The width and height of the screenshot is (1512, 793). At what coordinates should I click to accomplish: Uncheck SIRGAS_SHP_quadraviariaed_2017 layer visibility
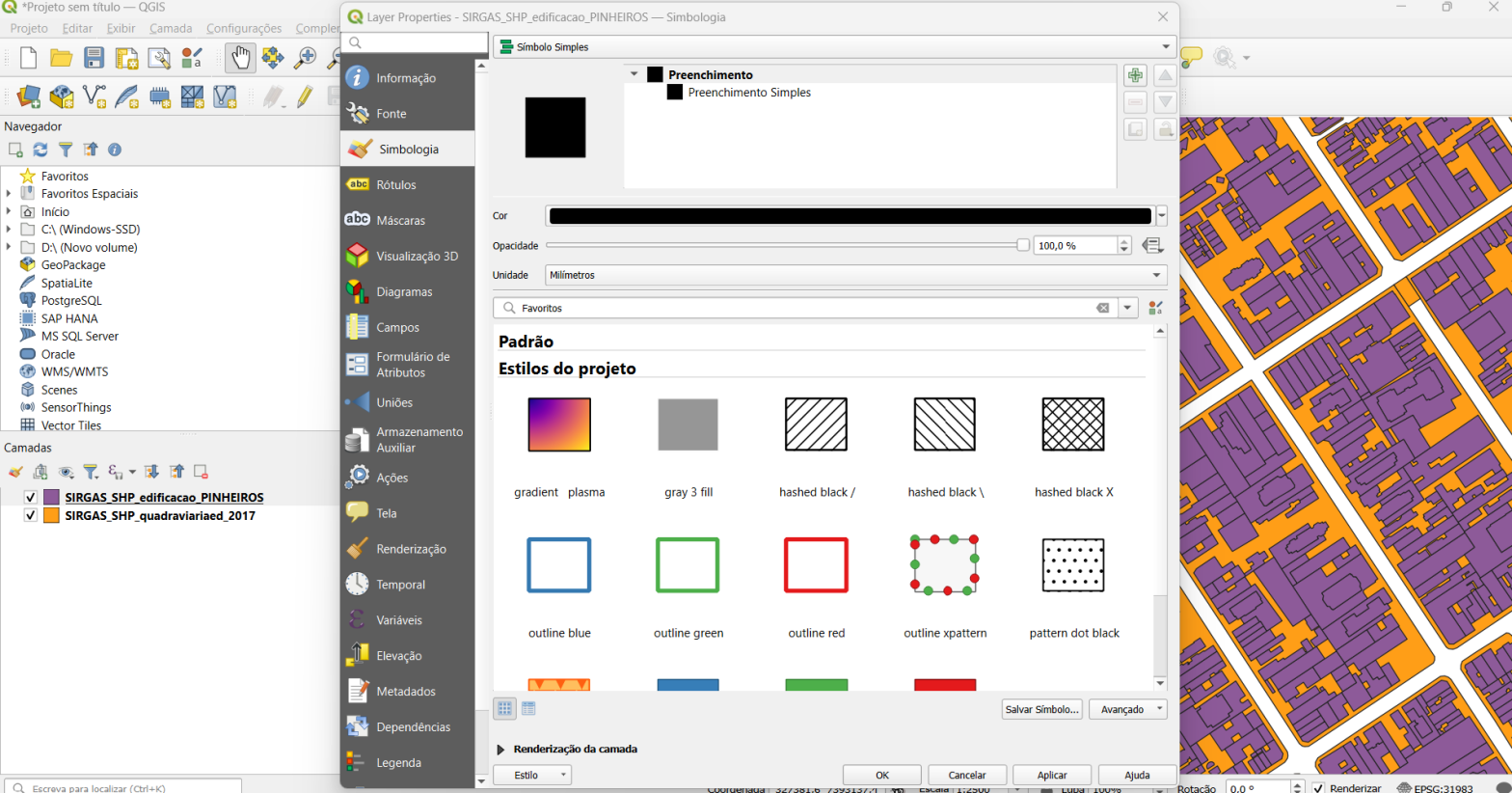click(31, 515)
